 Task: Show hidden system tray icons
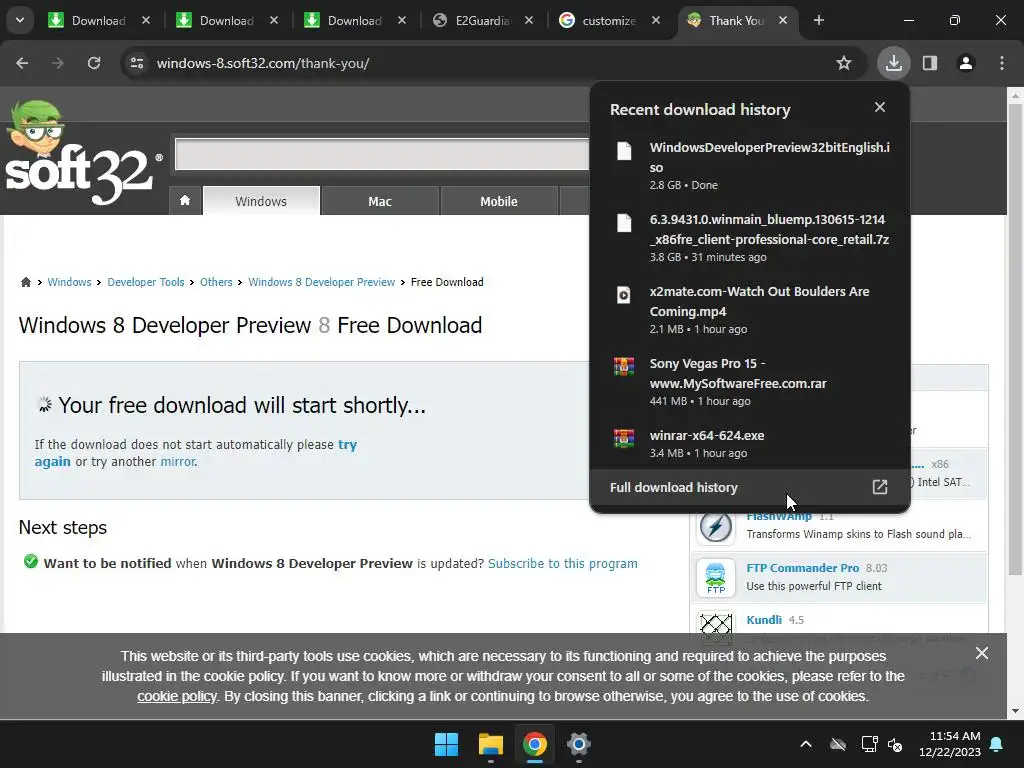(x=806, y=744)
